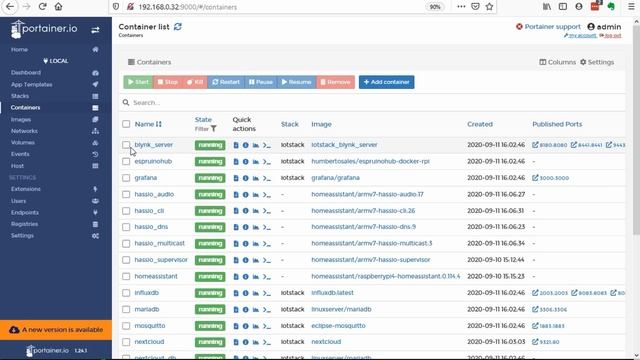Refresh the container list with the reload icon
This screenshot has width=640, height=360.
pyautogui.click(x=178, y=27)
